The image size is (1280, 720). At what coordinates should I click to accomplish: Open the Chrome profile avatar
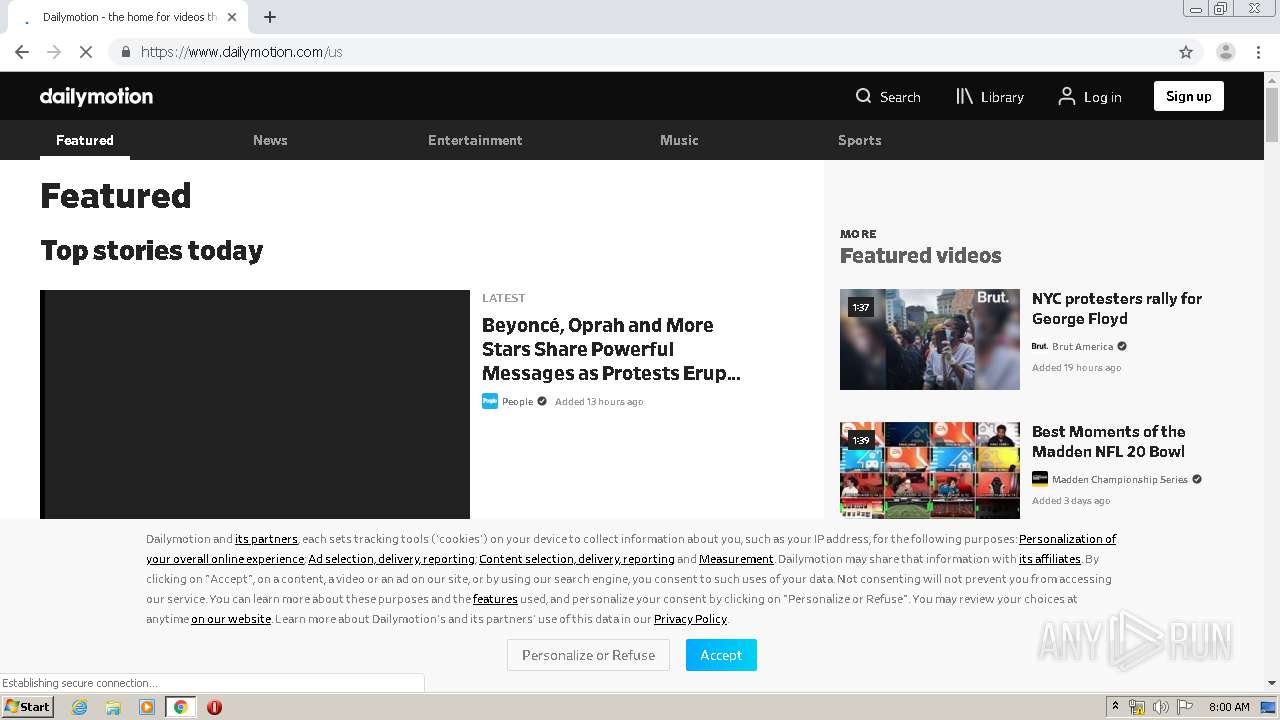1225,52
